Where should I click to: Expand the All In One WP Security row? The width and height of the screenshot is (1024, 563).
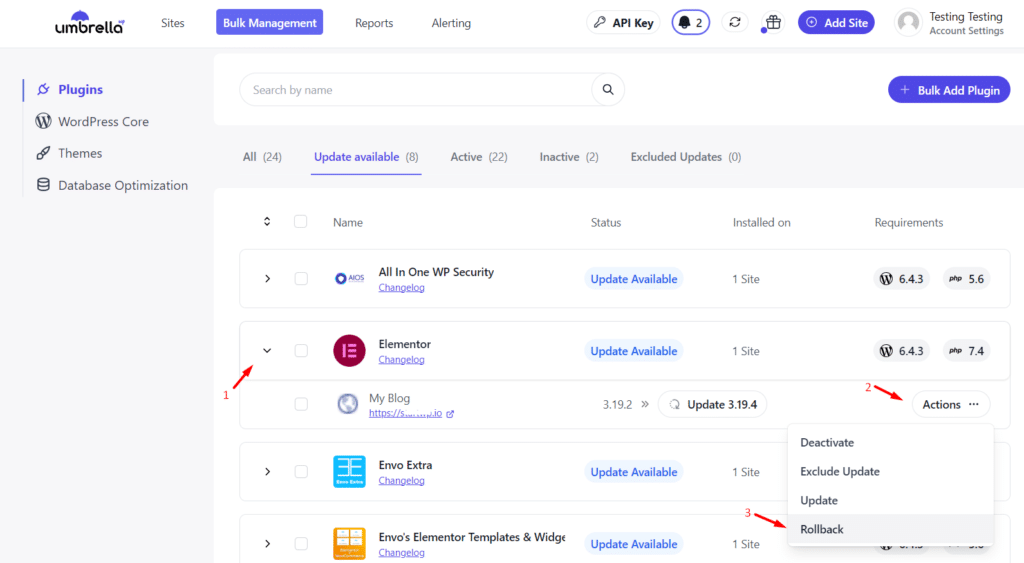point(267,279)
